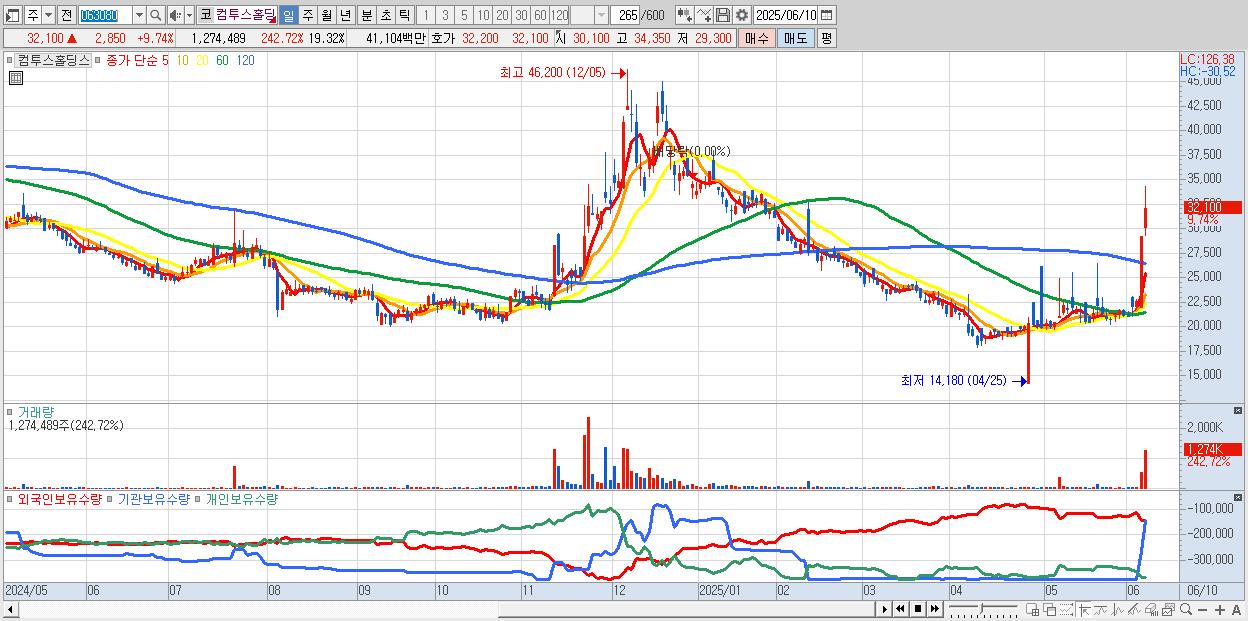
Task: Click the candlestick line icon at bottom
Action: click(1118, 610)
